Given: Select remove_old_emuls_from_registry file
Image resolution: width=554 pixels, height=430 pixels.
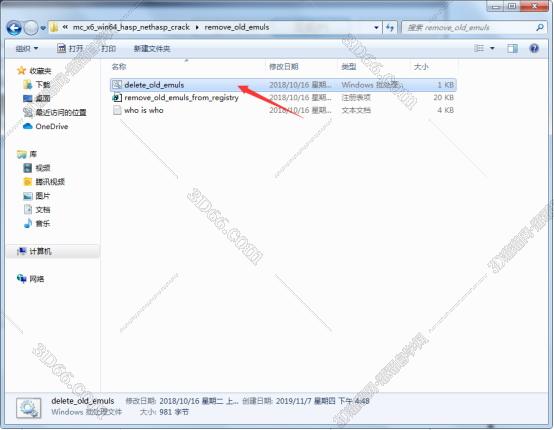Looking at the screenshot, I should [x=283, y=98].
